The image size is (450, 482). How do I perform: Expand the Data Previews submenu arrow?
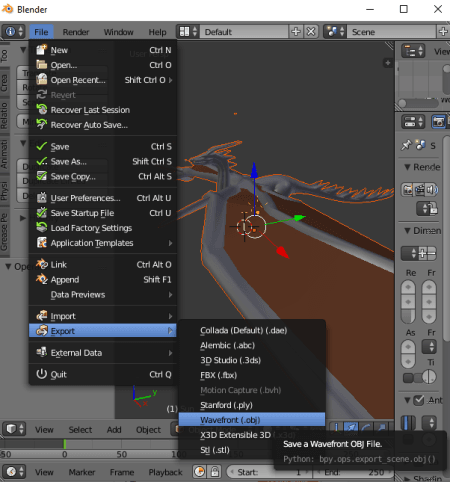[x=170, y=295]
